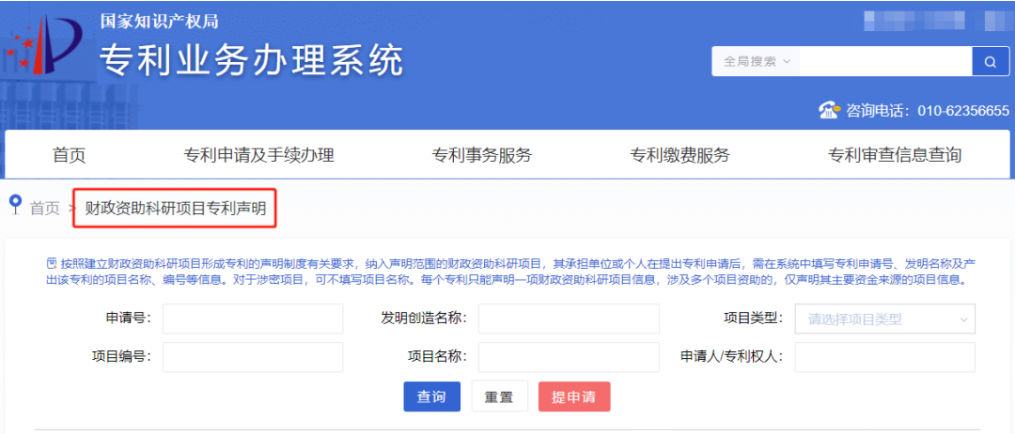Expand the 项目类型 select dropdown

[x=884, y=319]
